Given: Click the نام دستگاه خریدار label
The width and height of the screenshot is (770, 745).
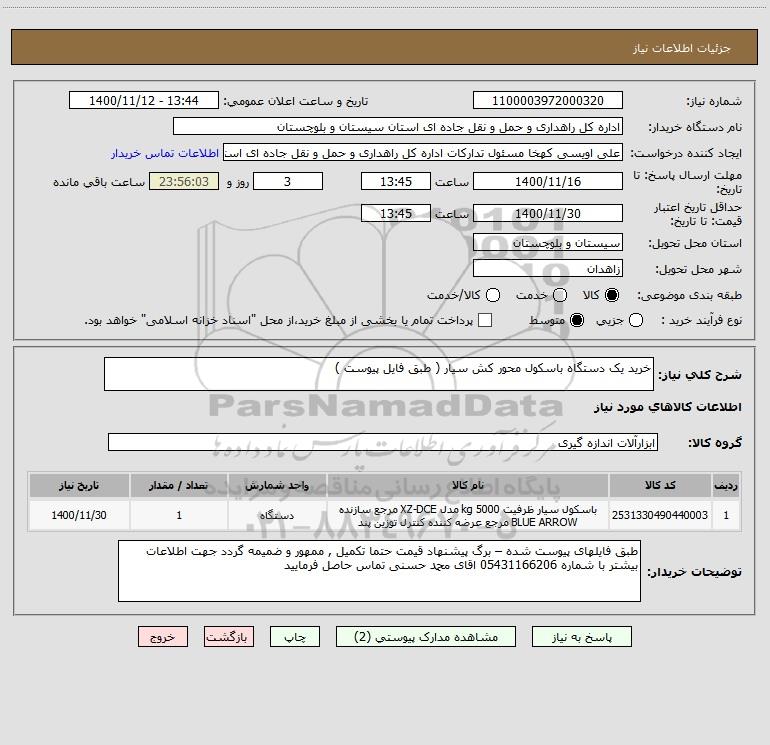Looking at the screenshot, I should pyautogui.click(x=695, y=128).
